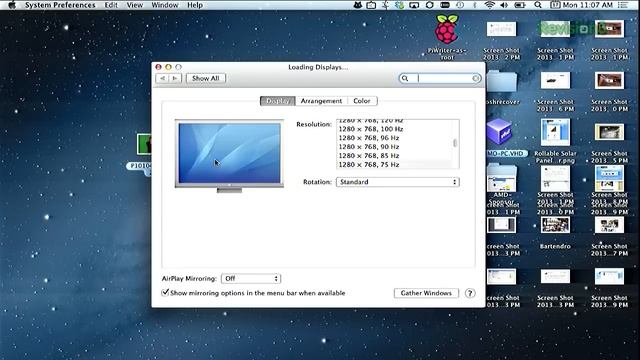Open Spotlight search magnifier in menu bar
The width and height of the screenshot is (640, 360).
[538, 5]
